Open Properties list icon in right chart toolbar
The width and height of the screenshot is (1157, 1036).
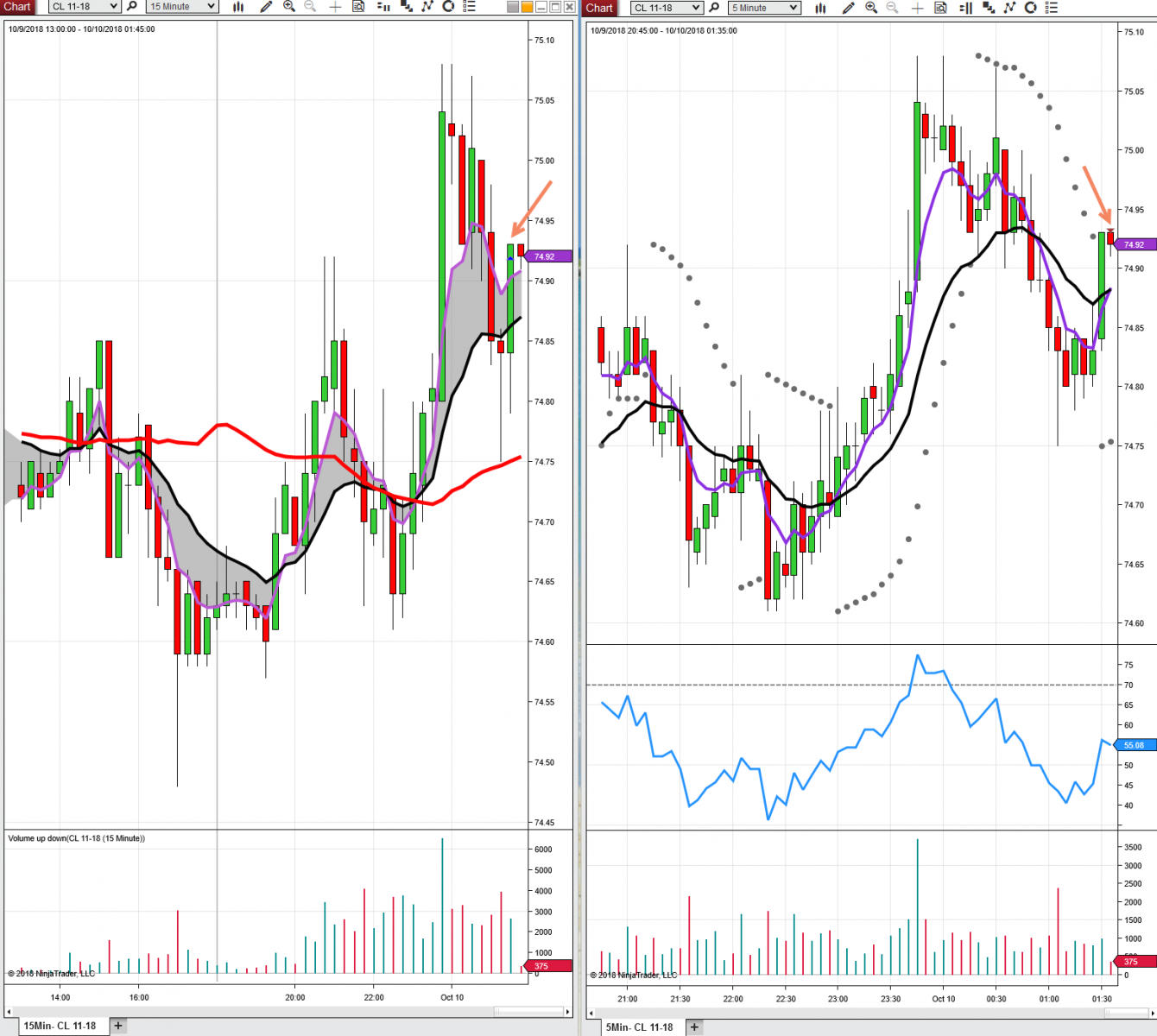[1052, 8]
